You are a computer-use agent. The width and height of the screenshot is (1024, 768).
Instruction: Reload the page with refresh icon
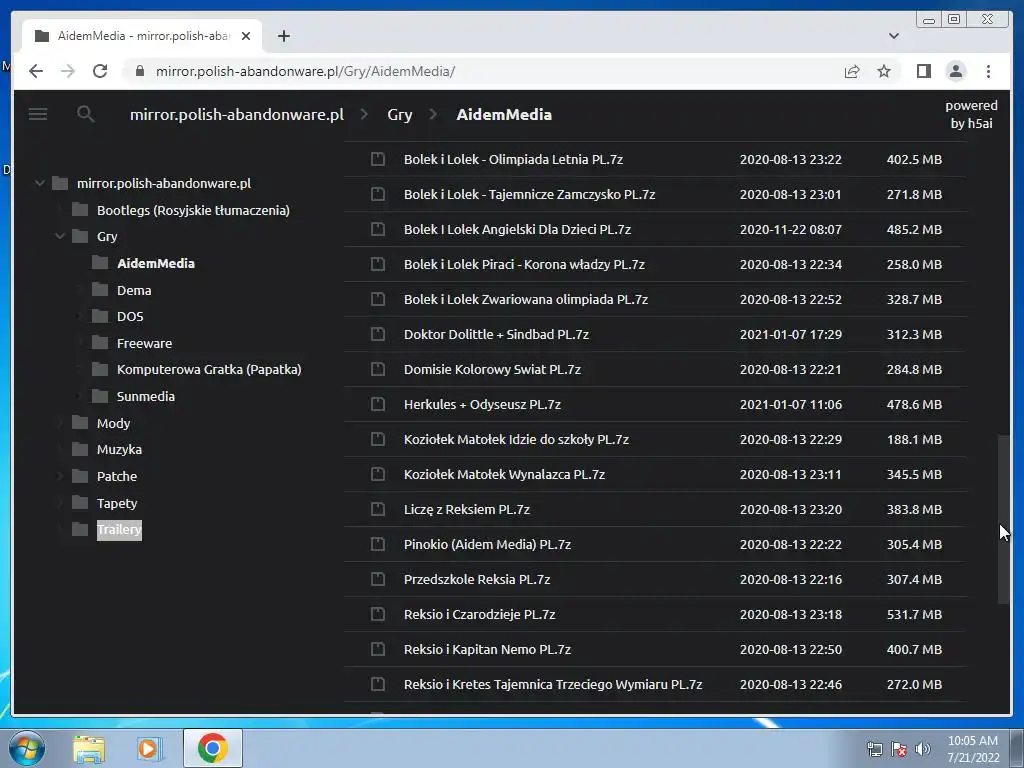coord(100,71)
